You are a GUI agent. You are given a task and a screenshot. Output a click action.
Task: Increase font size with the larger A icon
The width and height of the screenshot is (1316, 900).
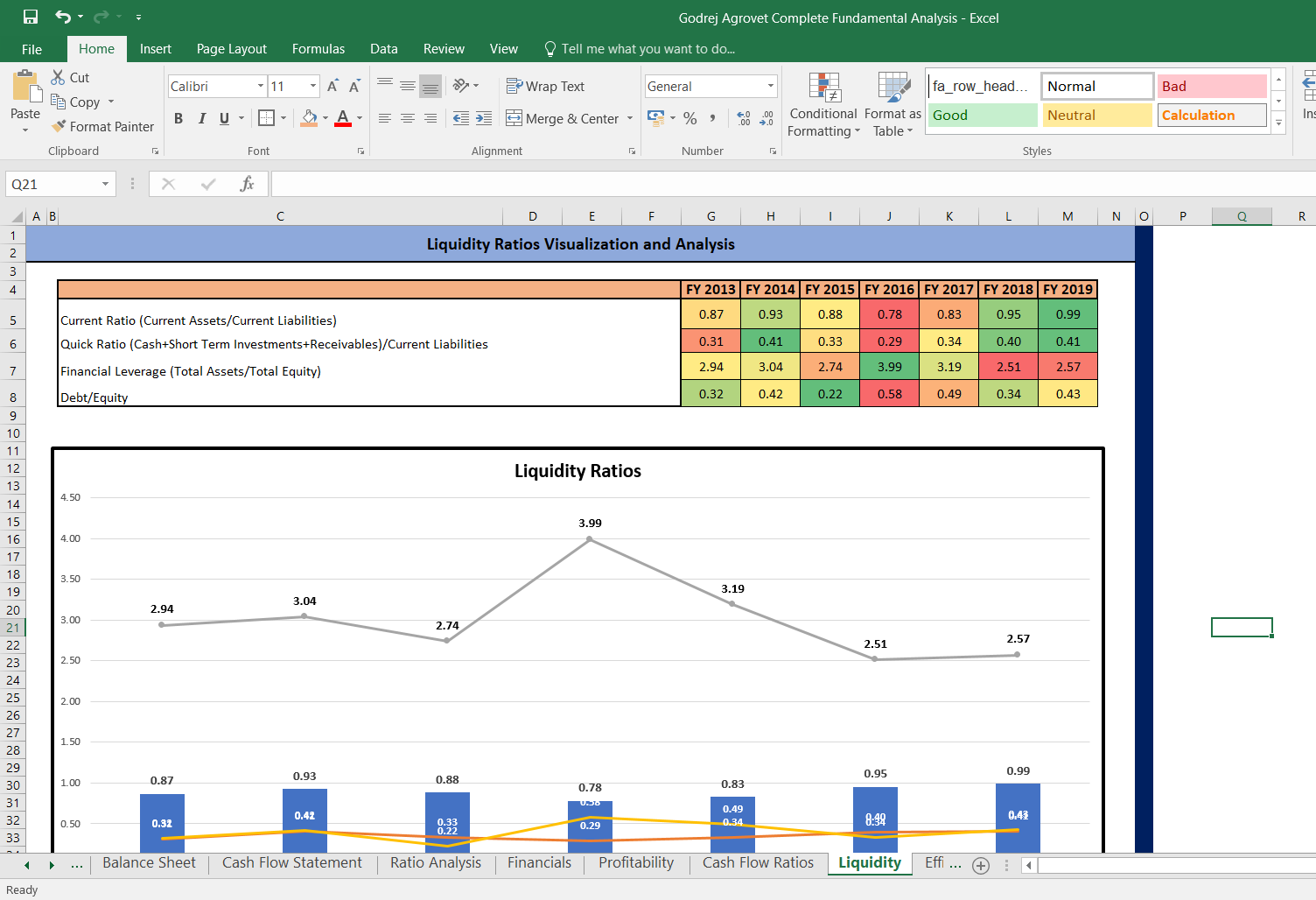(x=332, y=86)
